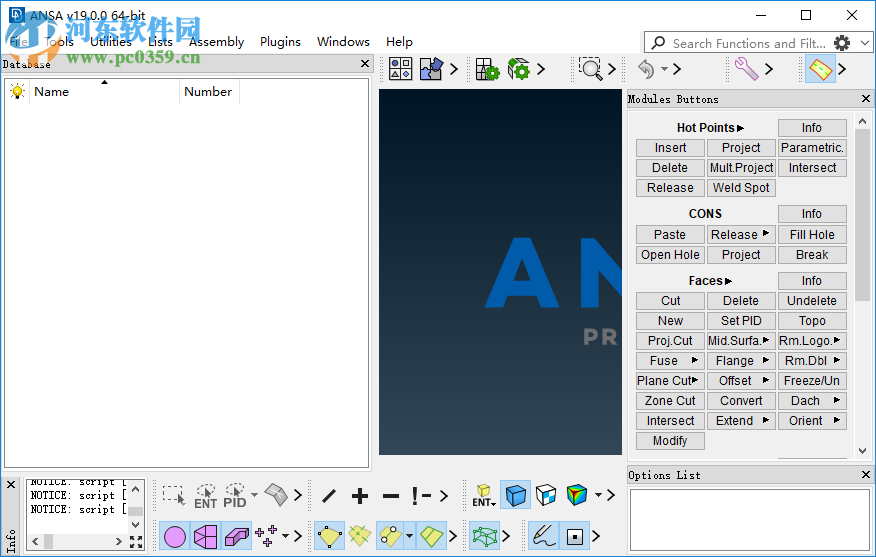Toggle the yellow split surface button
The width and height of the screenshot is (876, 557).
[x=431, y=536]
